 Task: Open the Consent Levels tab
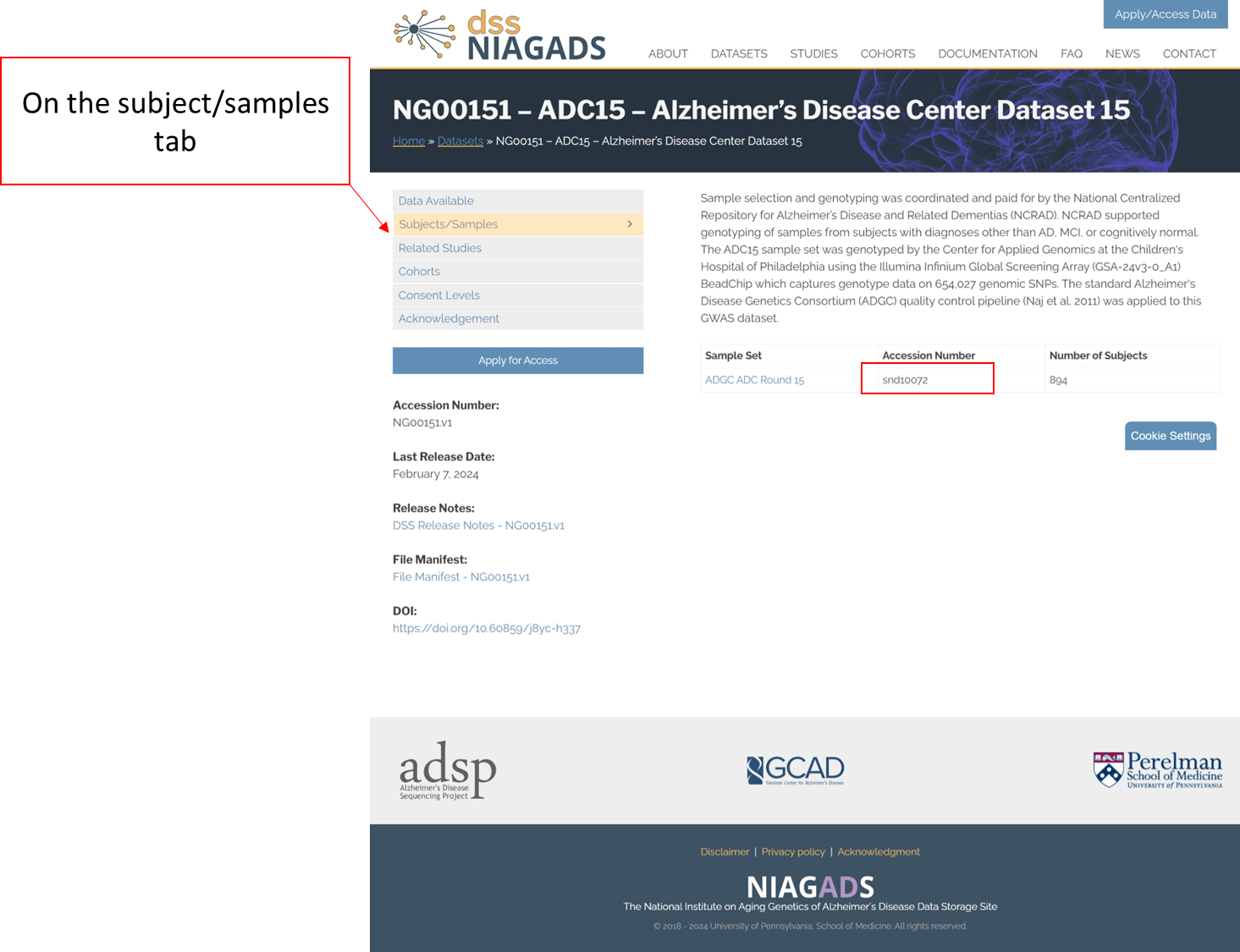[439, 295]
